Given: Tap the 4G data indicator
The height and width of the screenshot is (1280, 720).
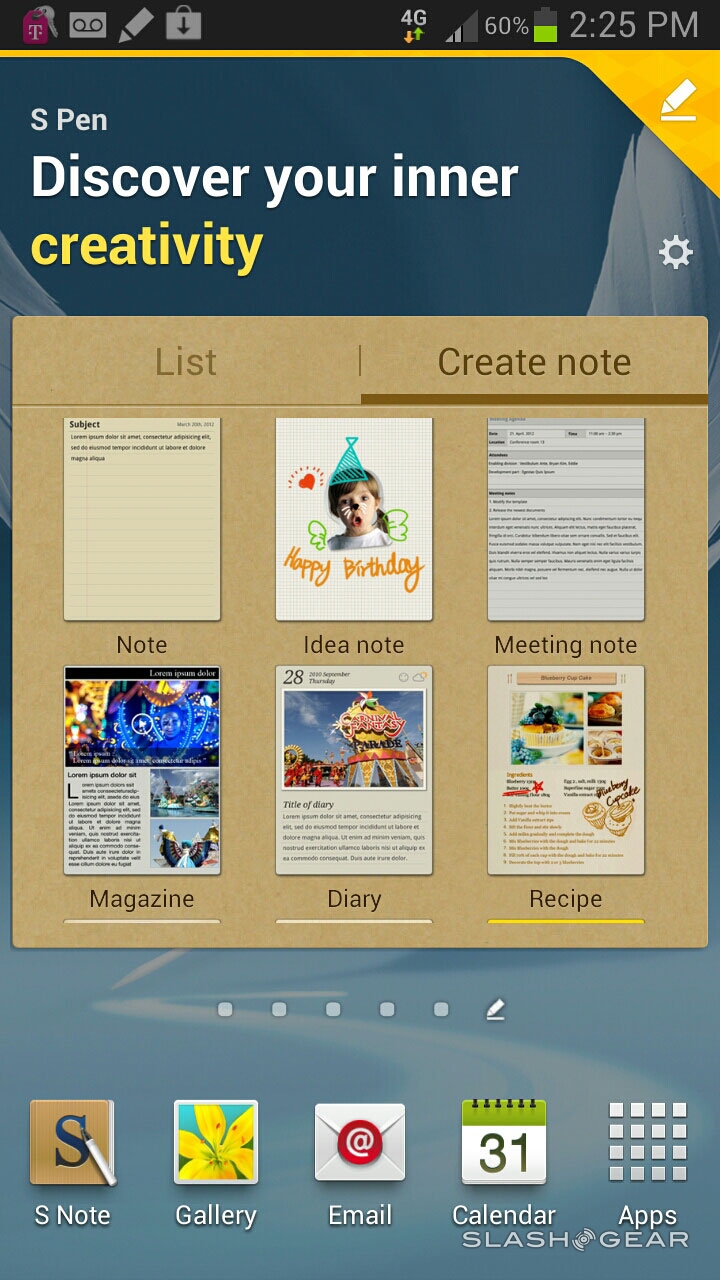Looking at the screenshot, I should point(413,25).
